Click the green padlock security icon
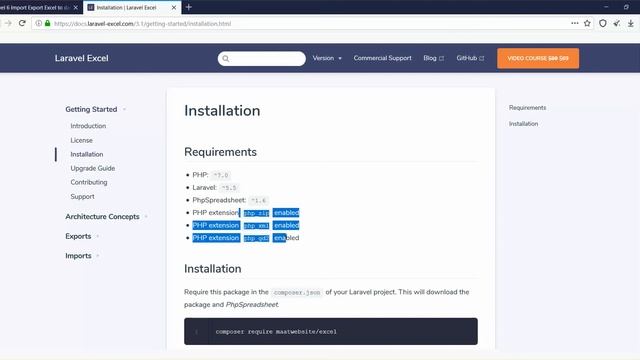Screen dimensions: 640x360 47,23
